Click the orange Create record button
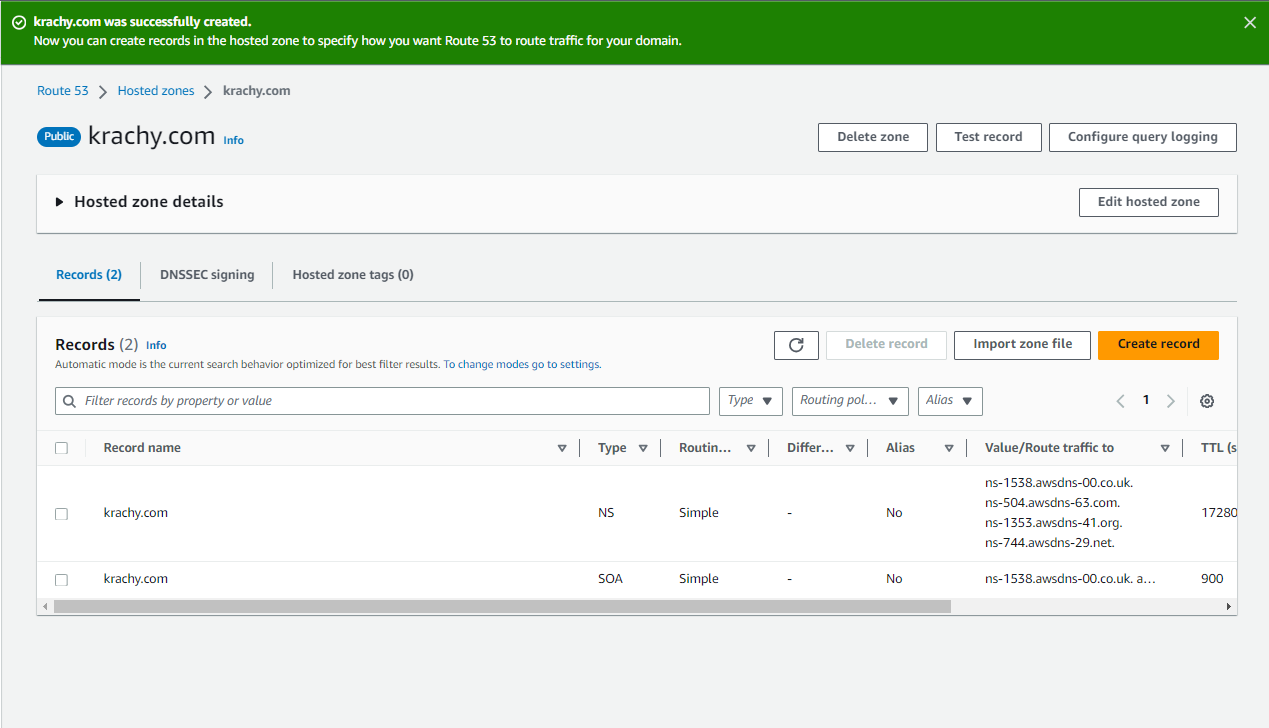 pos(1158,345)
